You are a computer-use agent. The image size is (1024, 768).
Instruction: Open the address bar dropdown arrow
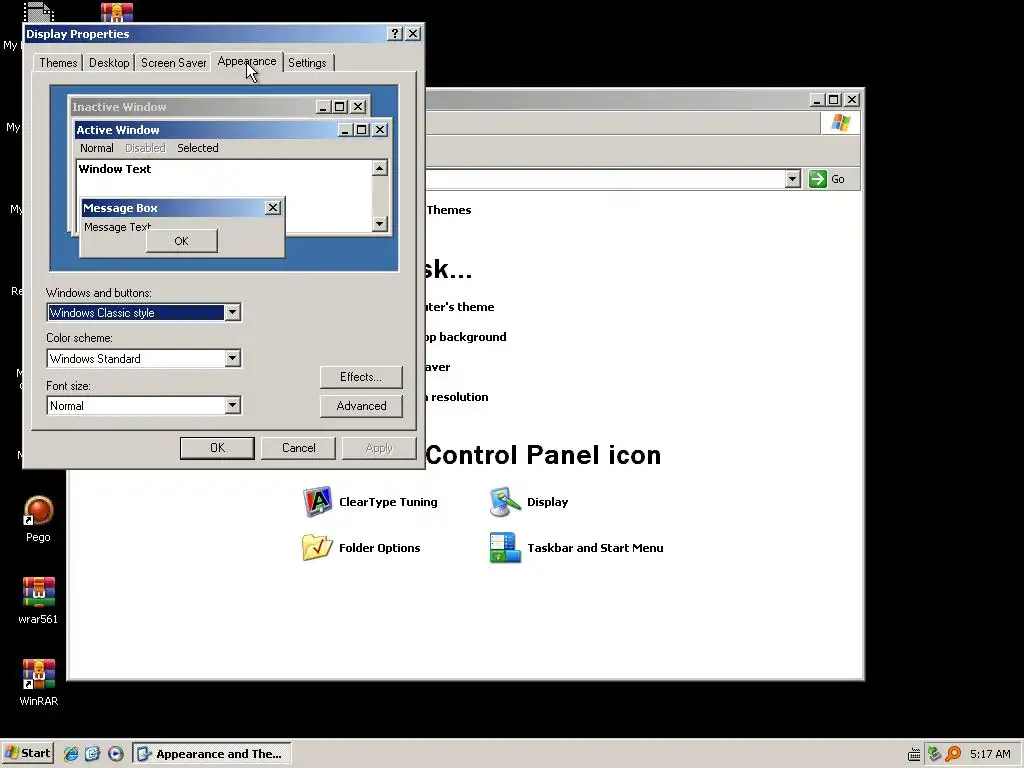[792, 179]
